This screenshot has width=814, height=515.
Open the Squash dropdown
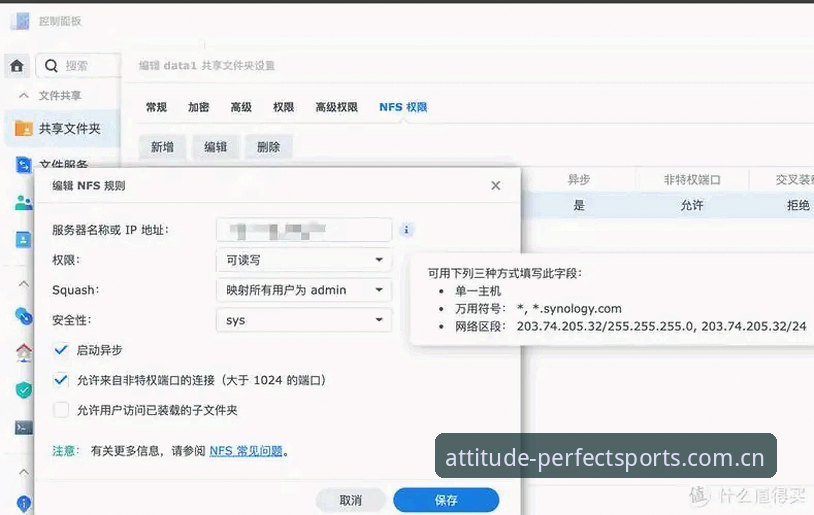[304, 290]
